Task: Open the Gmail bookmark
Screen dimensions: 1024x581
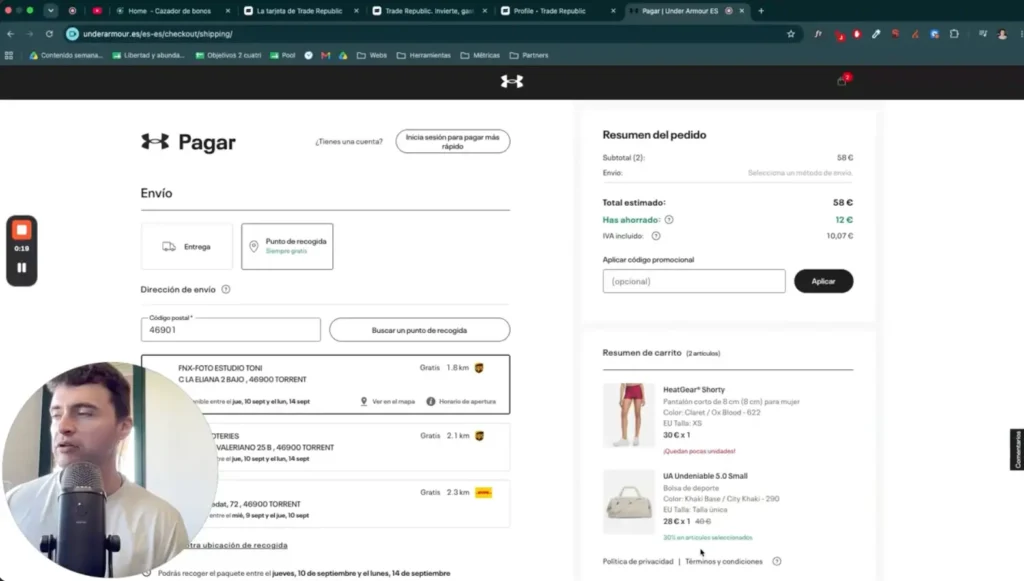Action: 325,55
